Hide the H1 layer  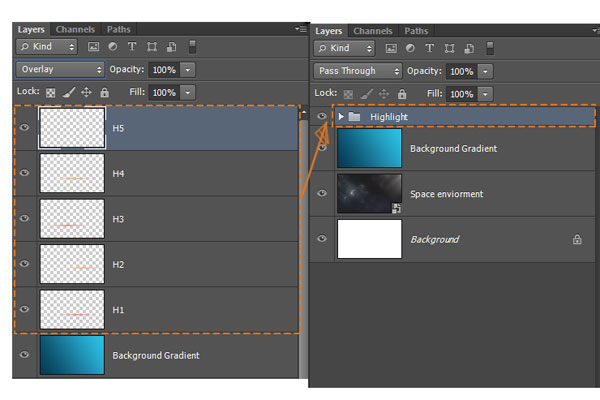pos(24,309)
